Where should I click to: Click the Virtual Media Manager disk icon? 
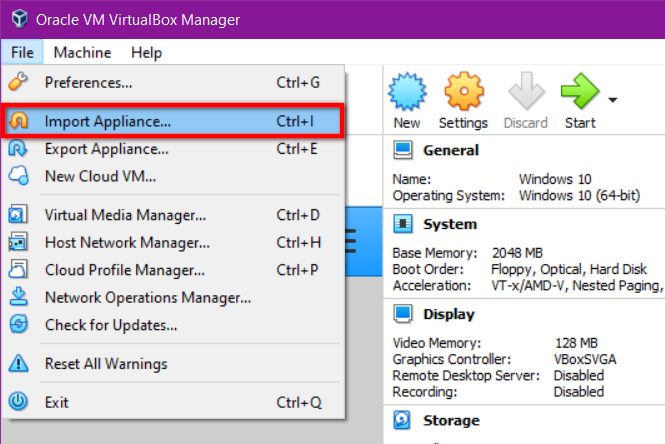[x=18, y=214]
